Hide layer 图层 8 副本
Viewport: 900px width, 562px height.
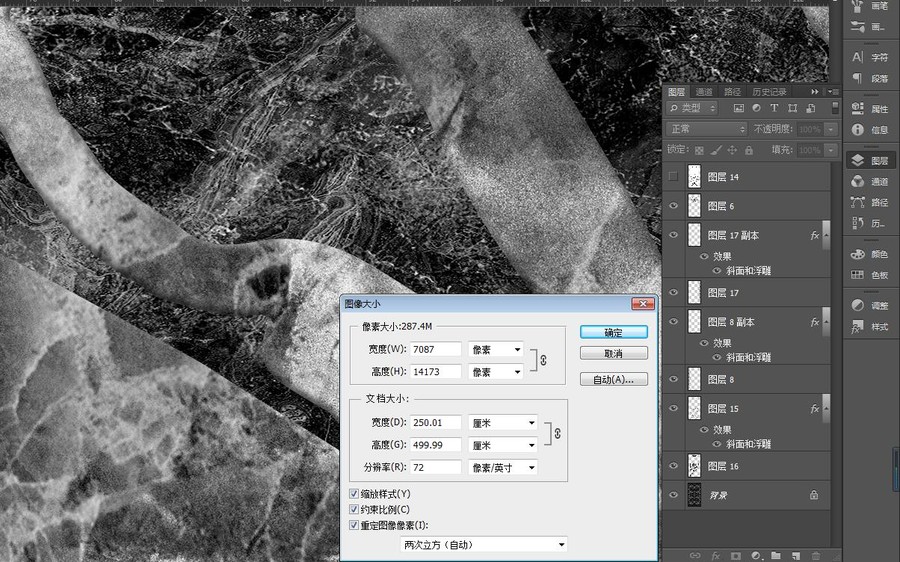[x=673, y=321]
